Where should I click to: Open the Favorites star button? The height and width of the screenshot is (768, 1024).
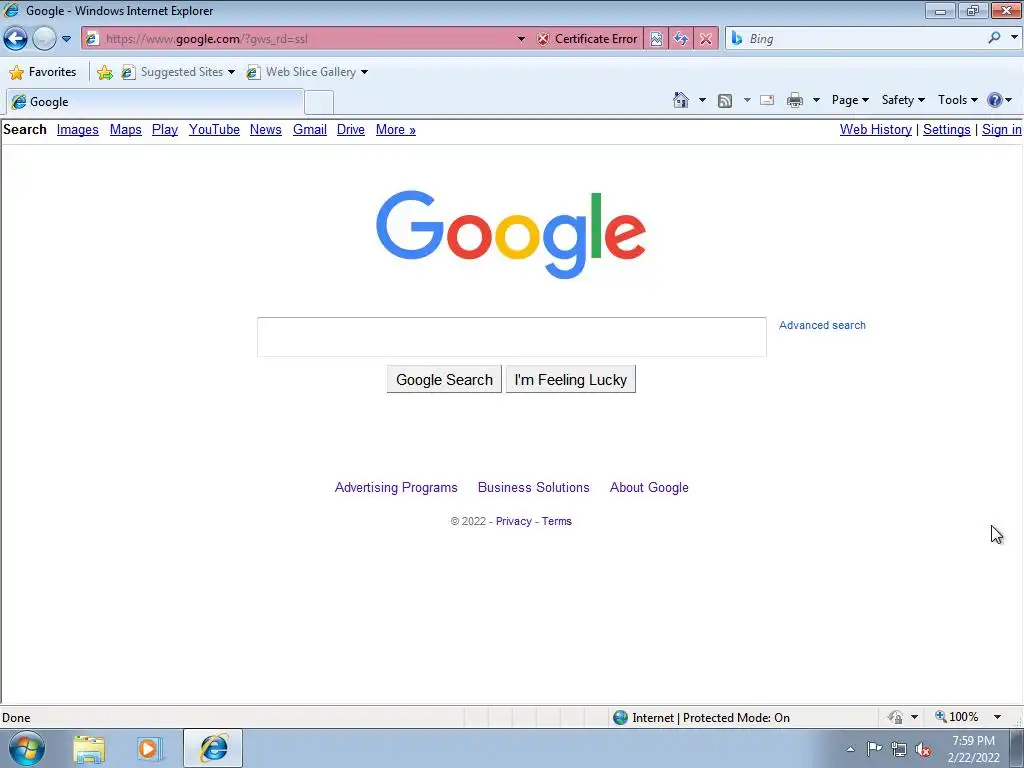(x=43, y=72)
